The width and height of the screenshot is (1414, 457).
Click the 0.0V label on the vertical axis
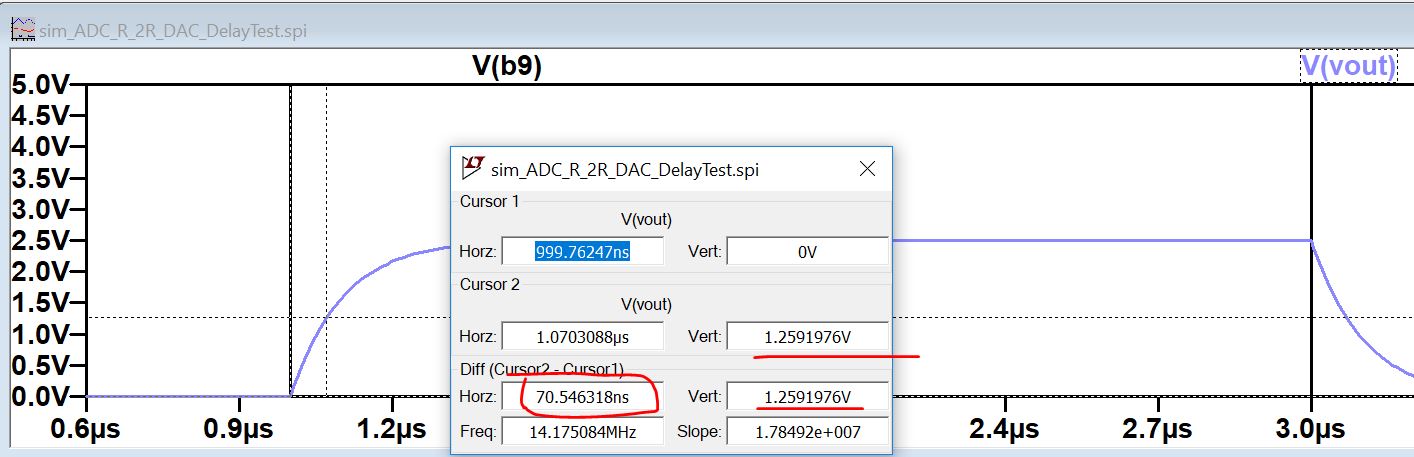[x=40, y=397]
